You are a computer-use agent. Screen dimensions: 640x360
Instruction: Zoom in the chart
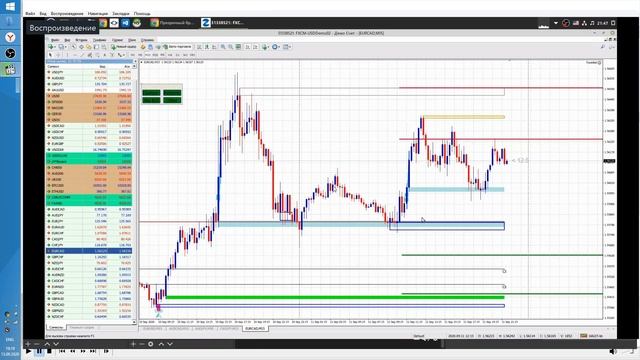pos(223,47)
